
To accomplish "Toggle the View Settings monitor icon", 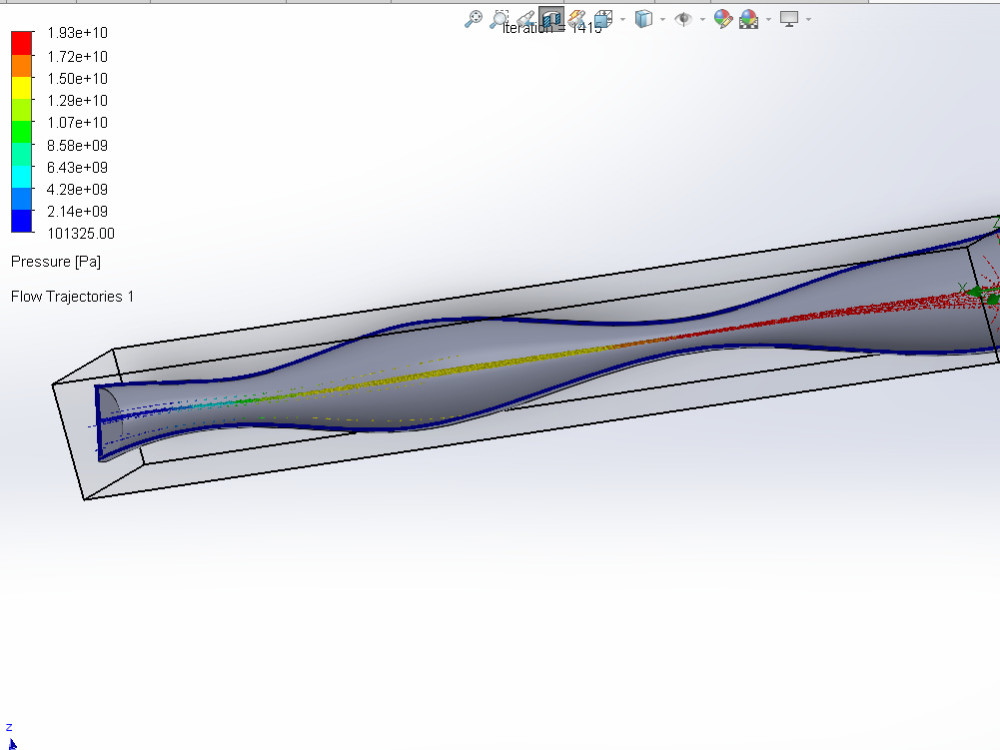I will tap(788, 18).
